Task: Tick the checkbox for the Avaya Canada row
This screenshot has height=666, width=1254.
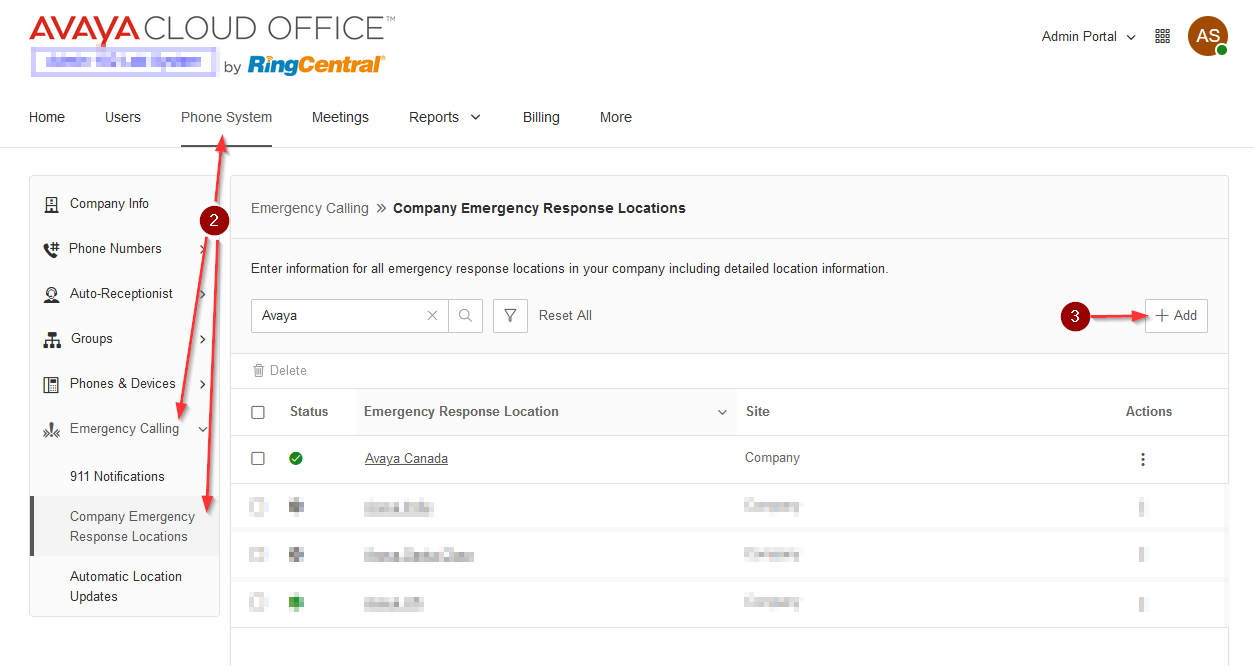Action: (x=258, y=459)
